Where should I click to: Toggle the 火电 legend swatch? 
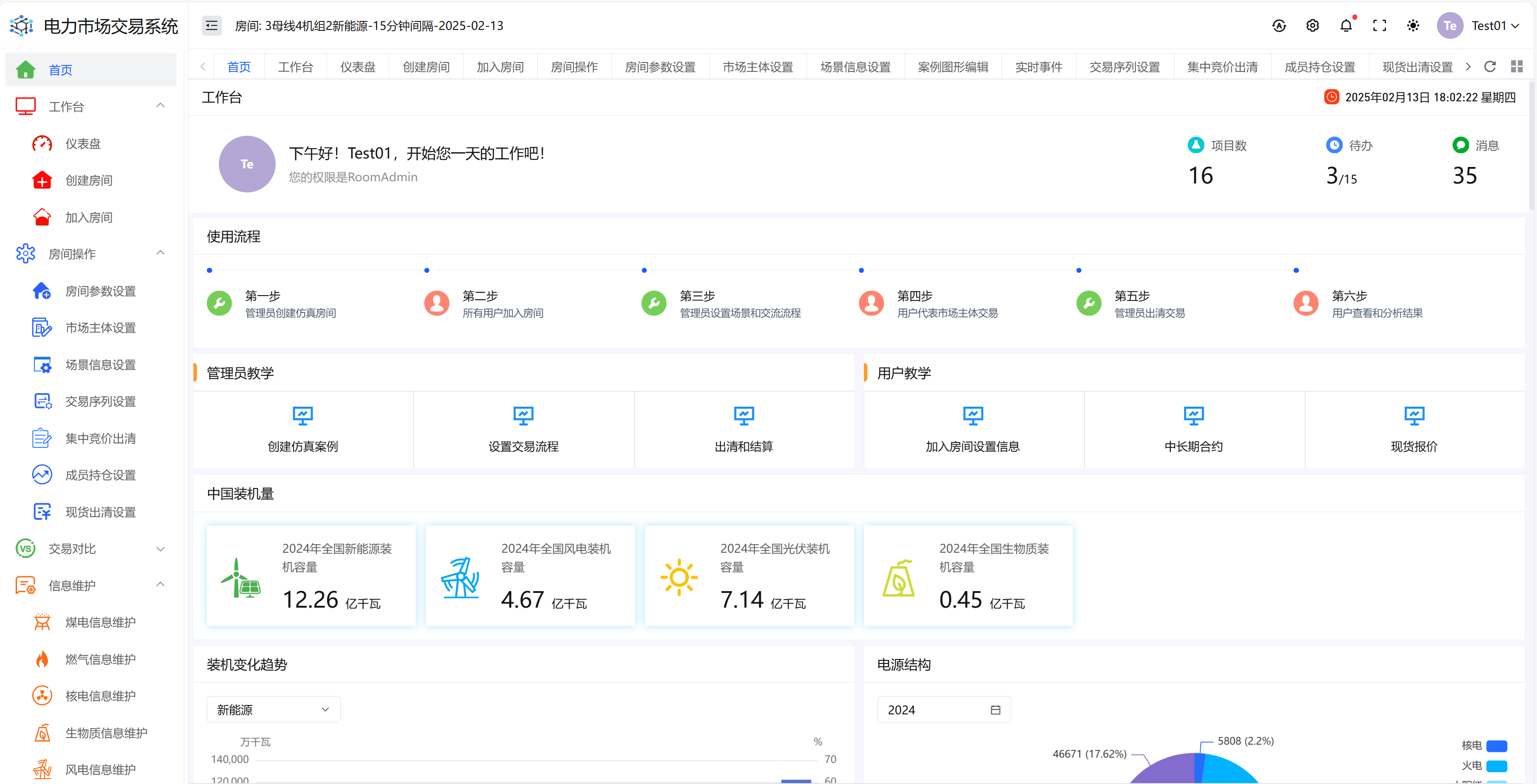[x=1496, y=766]
